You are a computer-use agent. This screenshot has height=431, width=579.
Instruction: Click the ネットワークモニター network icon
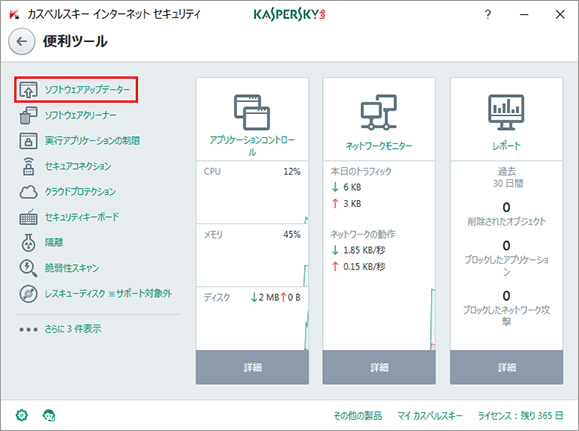click(x=379, y=112)
